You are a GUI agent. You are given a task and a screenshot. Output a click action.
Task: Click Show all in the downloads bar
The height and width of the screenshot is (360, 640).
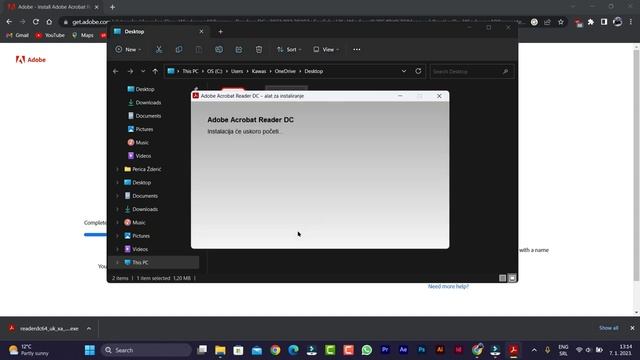click(x=608, y=328)
